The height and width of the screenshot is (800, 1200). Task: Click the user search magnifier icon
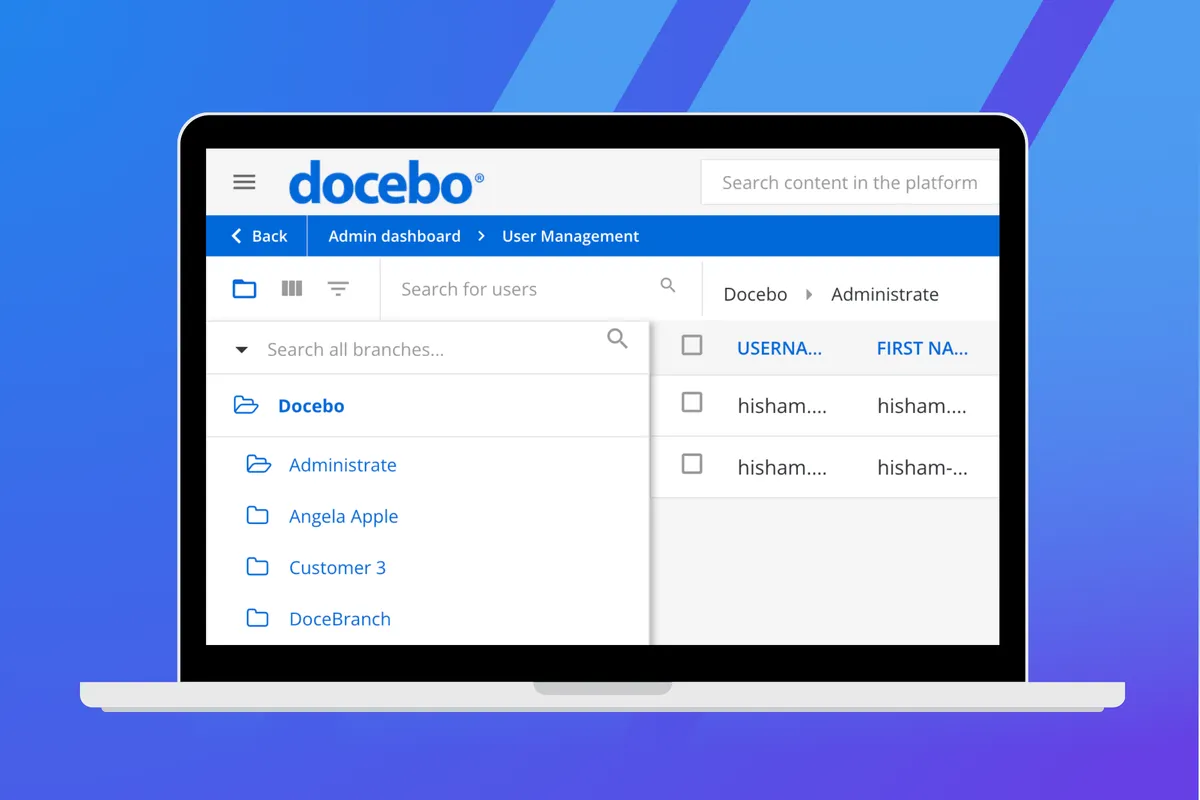coord(668,286)
